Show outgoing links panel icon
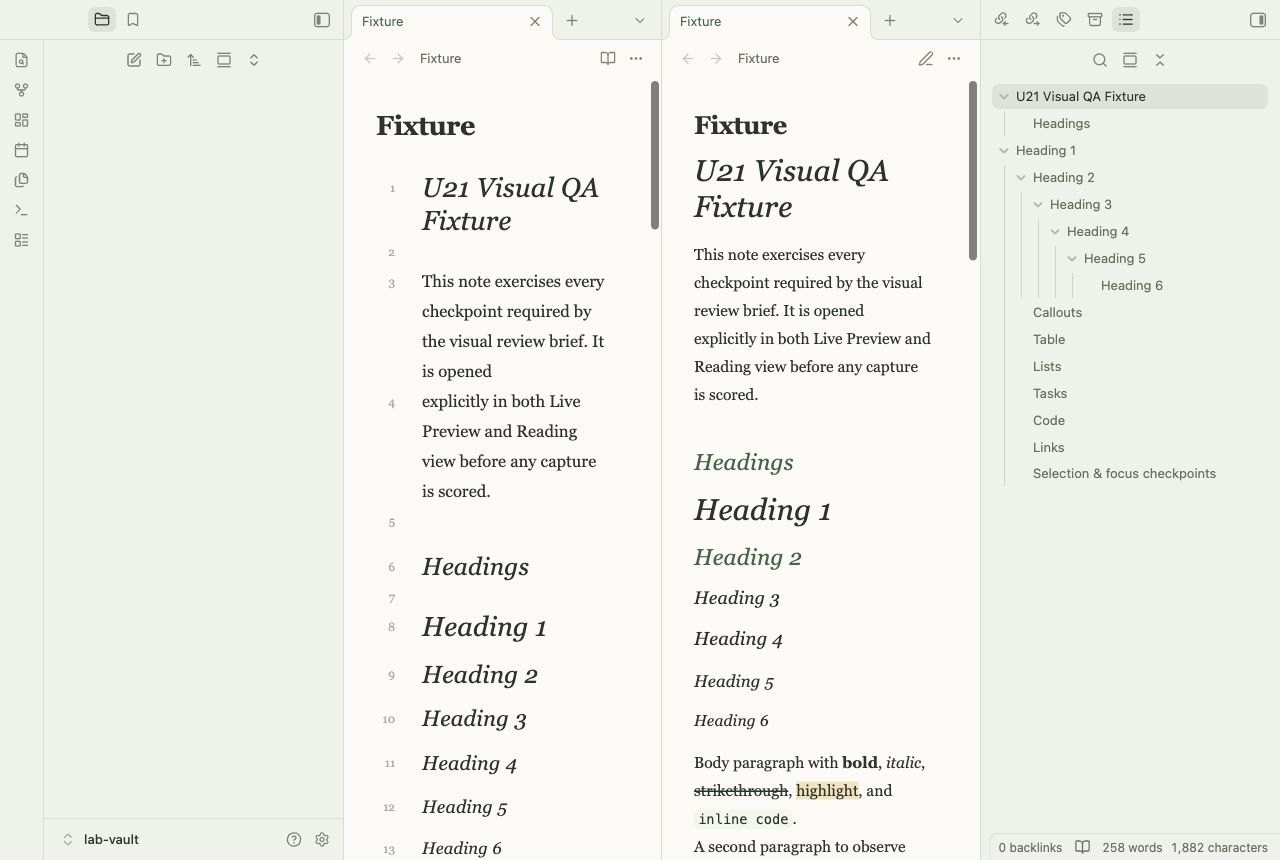 [1033, 19]
